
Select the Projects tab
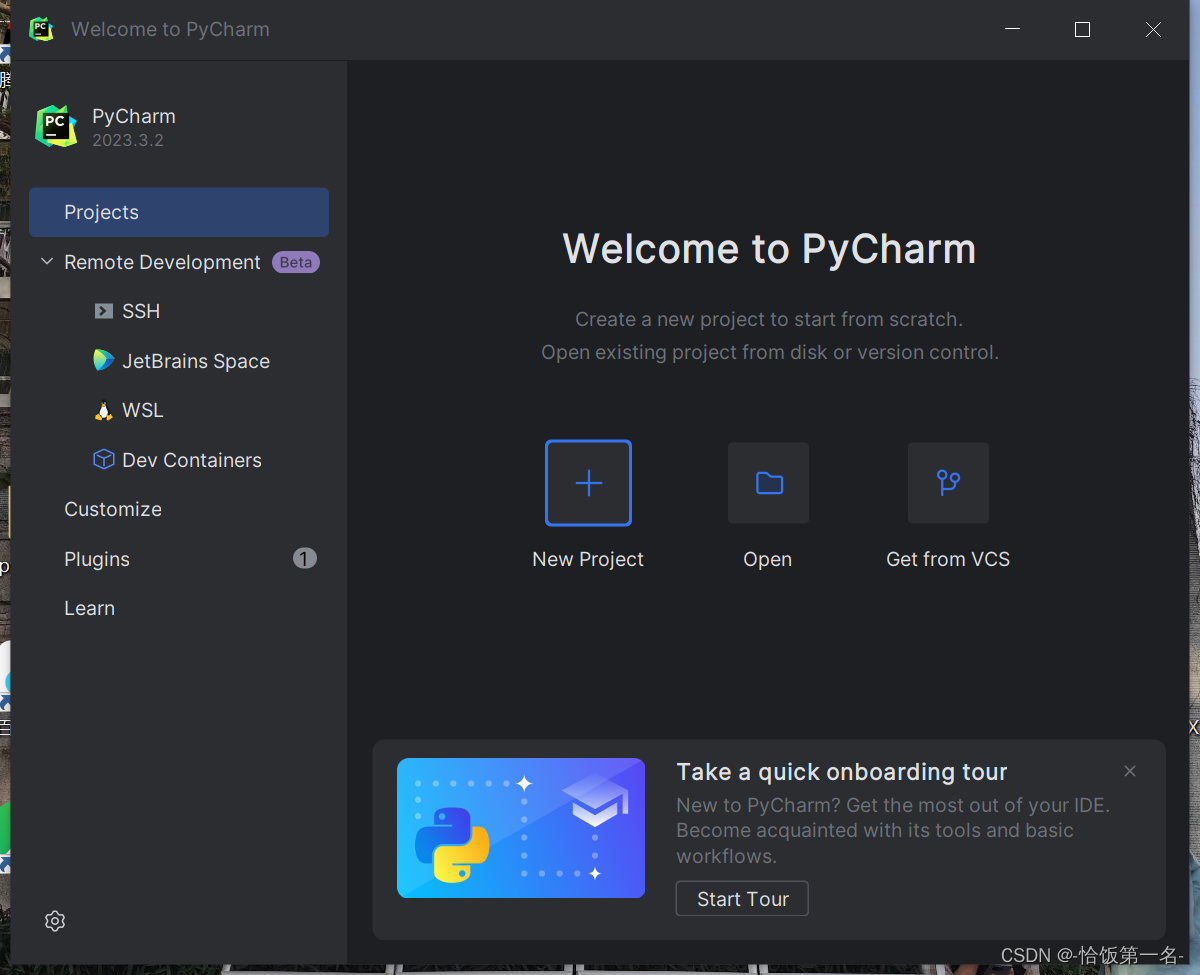click(x=179, y=212)
